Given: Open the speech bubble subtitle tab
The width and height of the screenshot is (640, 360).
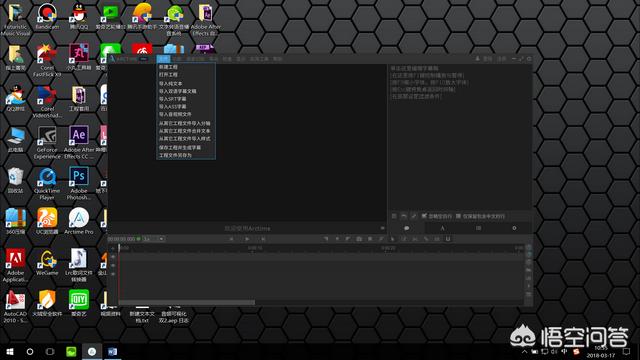Looking at the screenshot, I should coord(407,228).
